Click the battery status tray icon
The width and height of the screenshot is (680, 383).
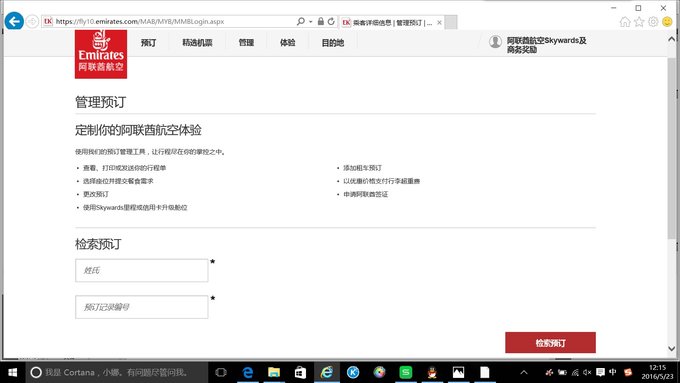tap(562, 372)
